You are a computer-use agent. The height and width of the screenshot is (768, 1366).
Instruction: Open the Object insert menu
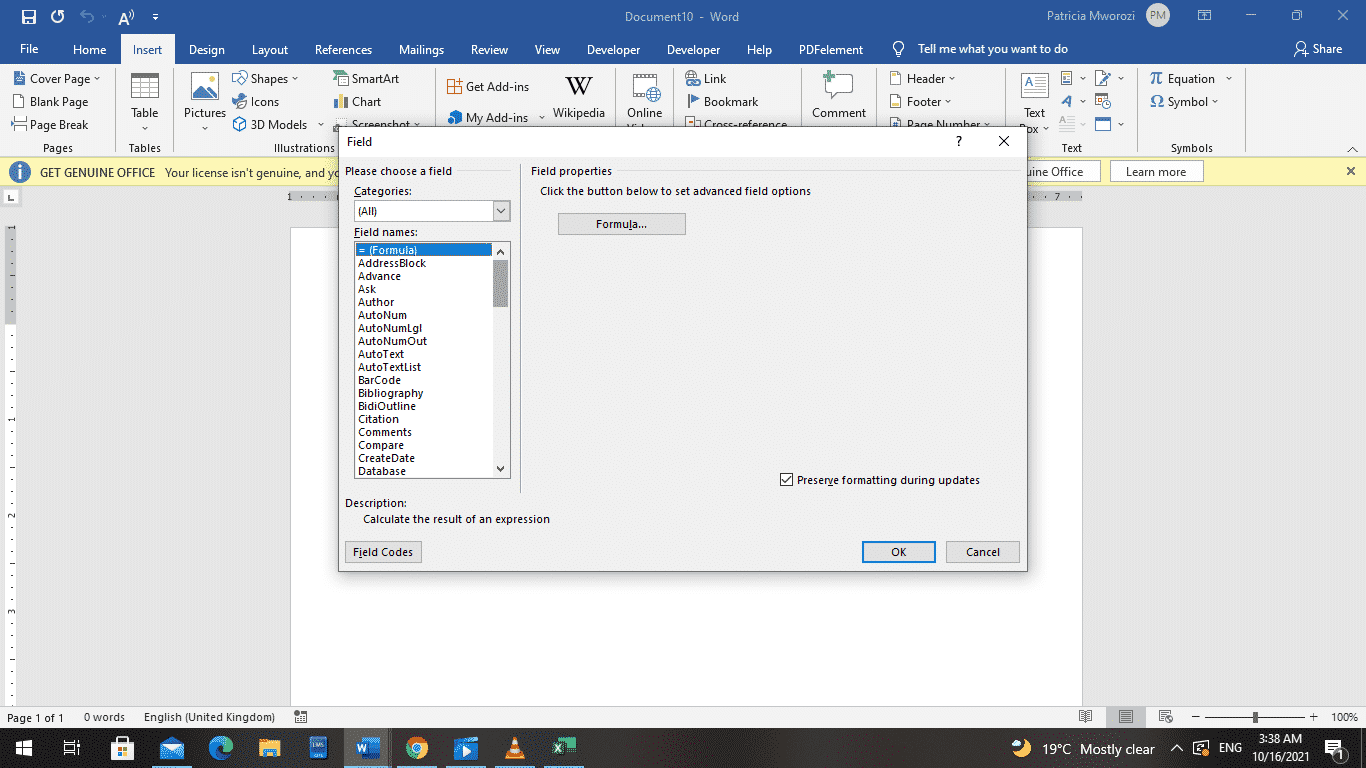(x=1108, y=124)
